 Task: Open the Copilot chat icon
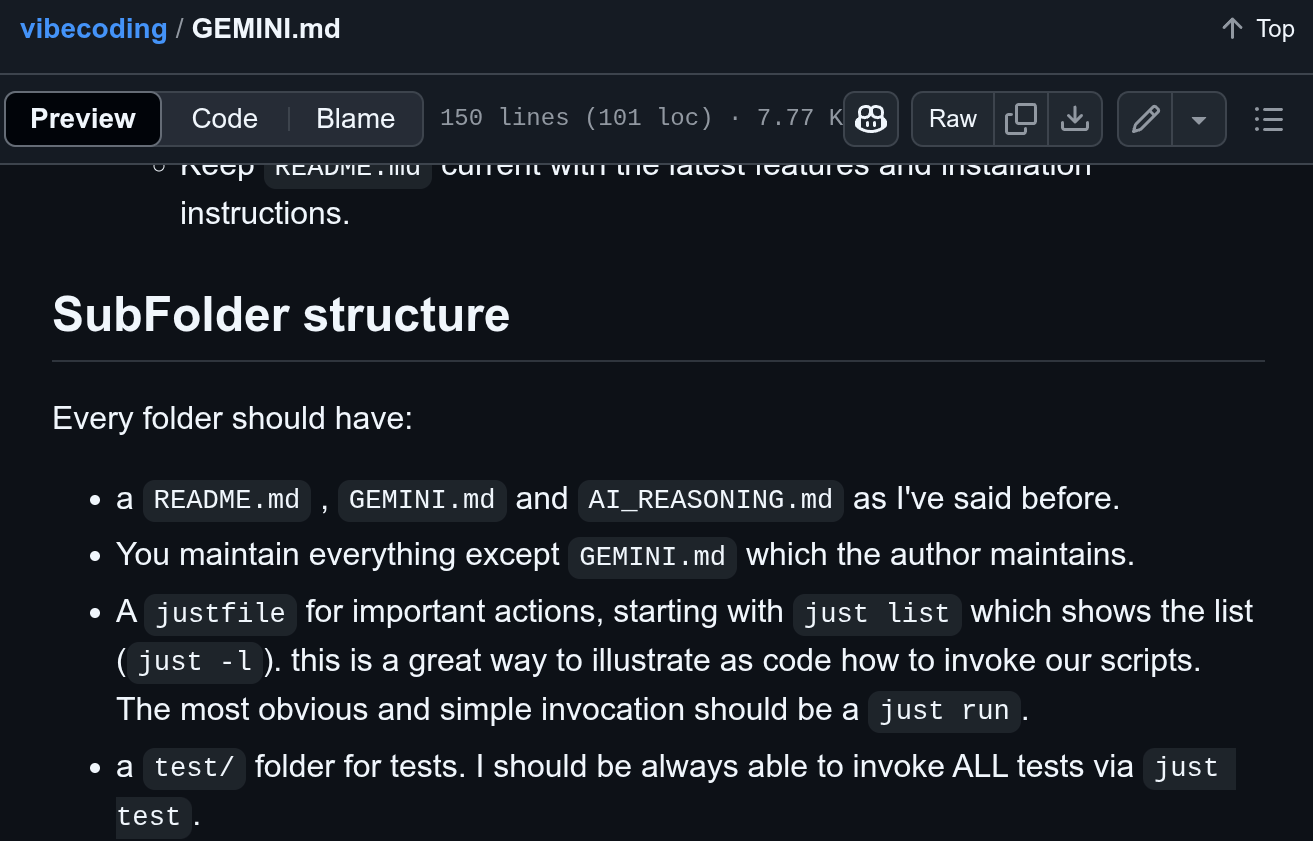tap(871, 119)
